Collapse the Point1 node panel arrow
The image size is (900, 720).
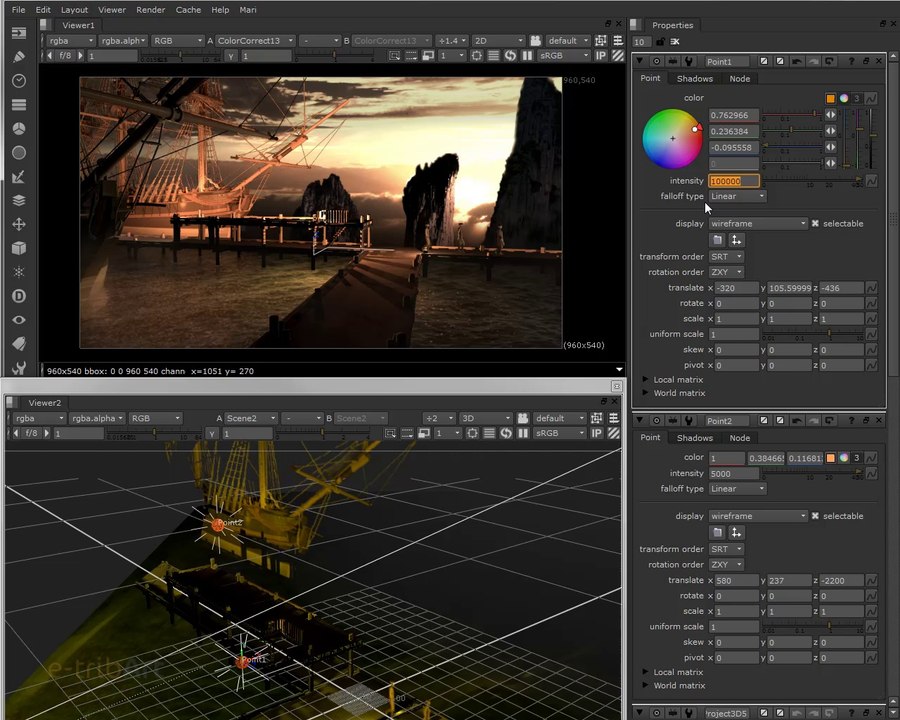click(x=639, y=61)
